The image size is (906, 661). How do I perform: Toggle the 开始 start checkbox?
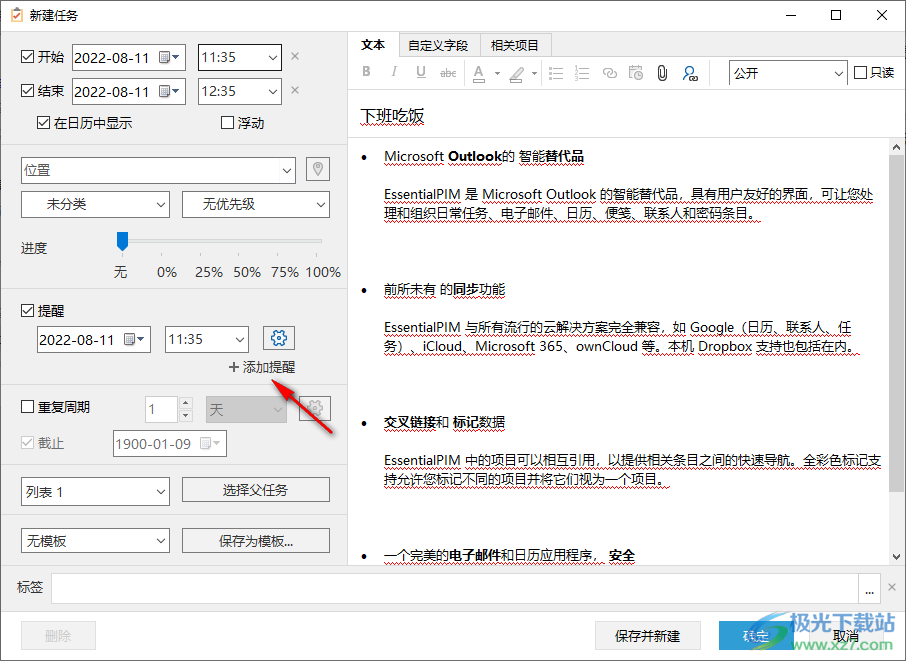[27, 56]
